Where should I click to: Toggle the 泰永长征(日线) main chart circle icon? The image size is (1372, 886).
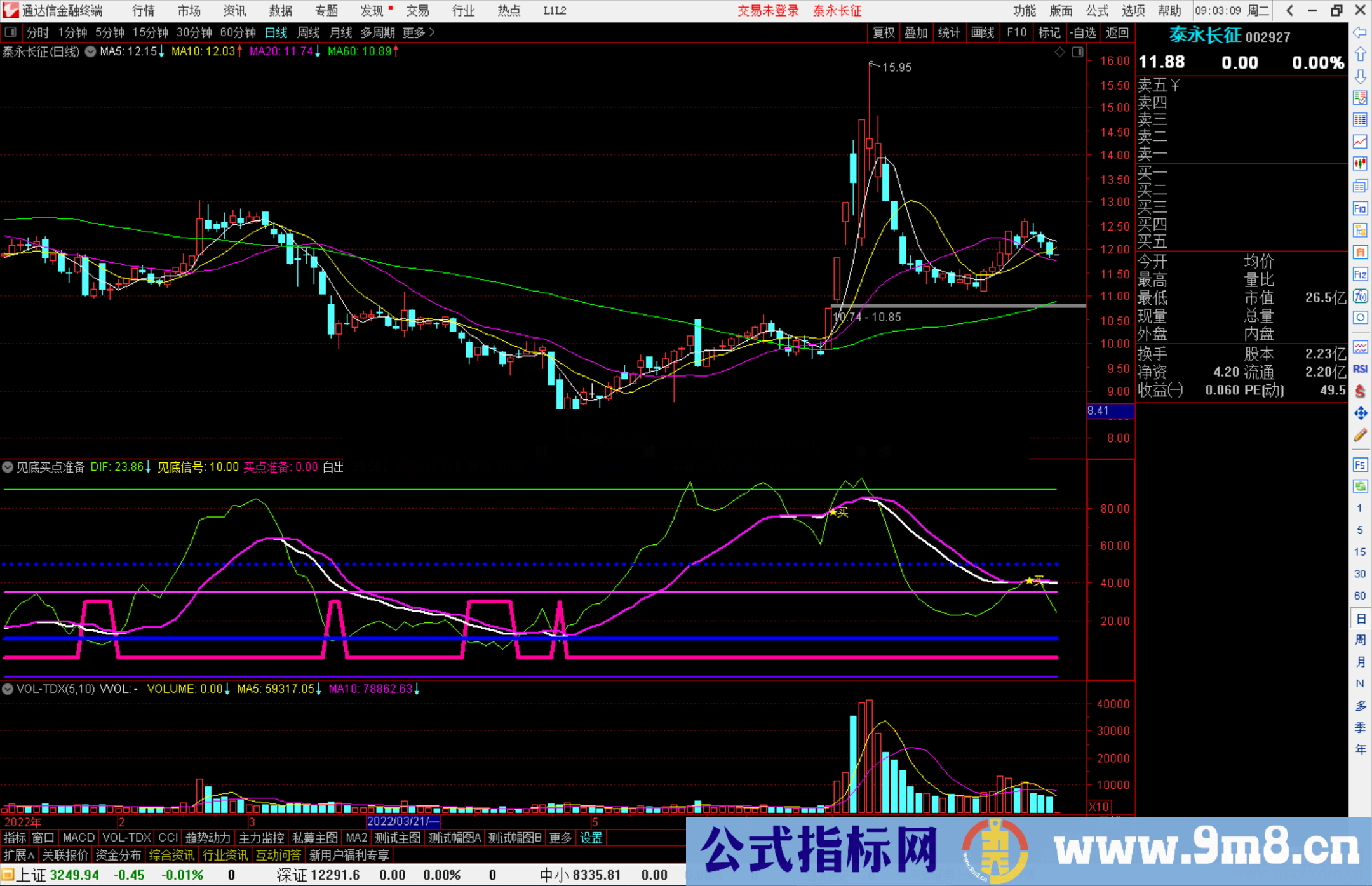click(x=90, y=52)
